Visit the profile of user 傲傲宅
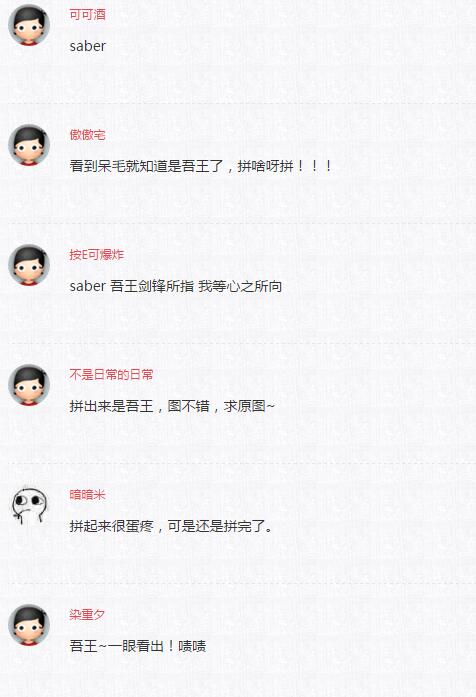 88,135
